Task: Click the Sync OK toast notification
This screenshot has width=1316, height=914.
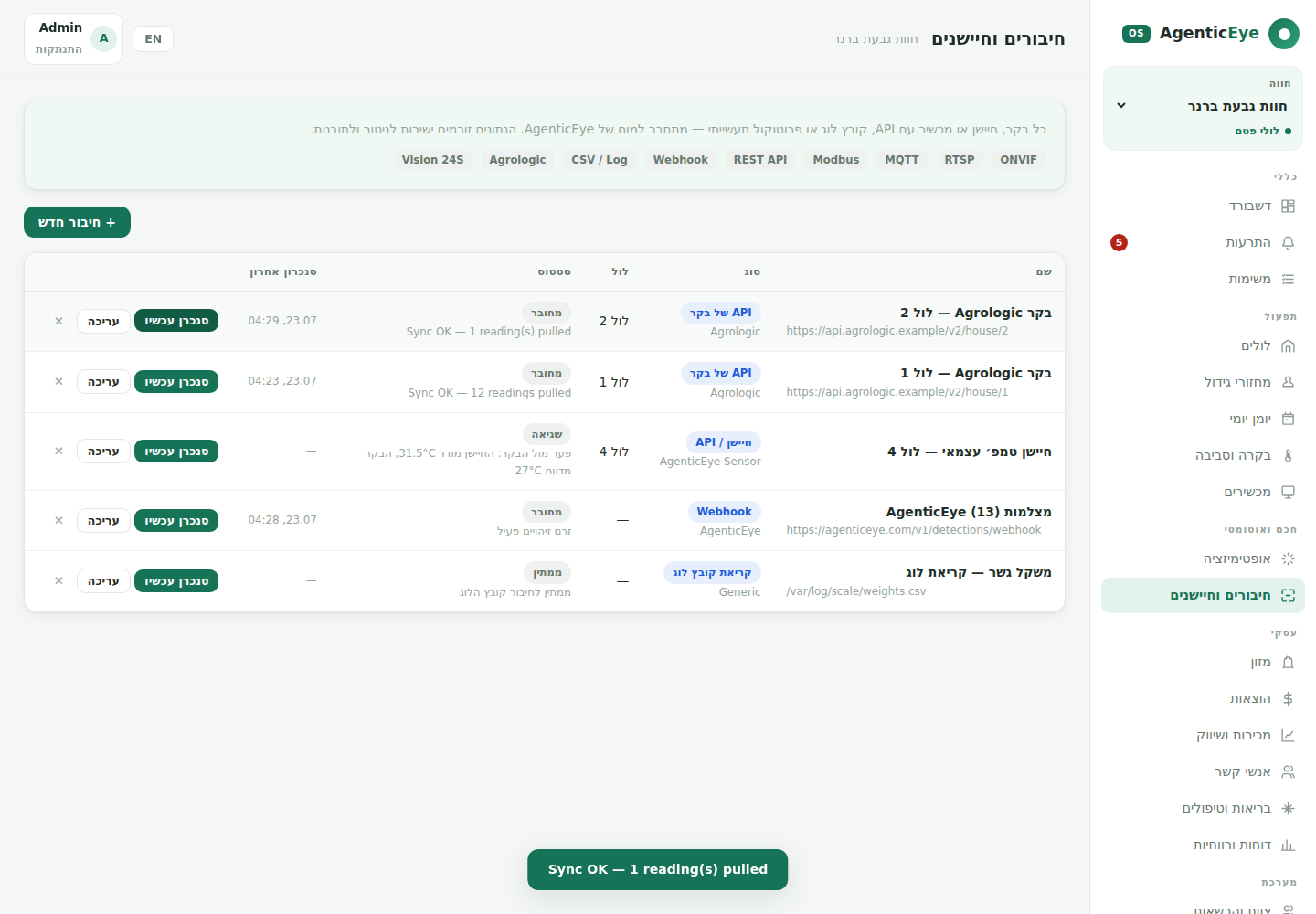Action: [657, 870]
